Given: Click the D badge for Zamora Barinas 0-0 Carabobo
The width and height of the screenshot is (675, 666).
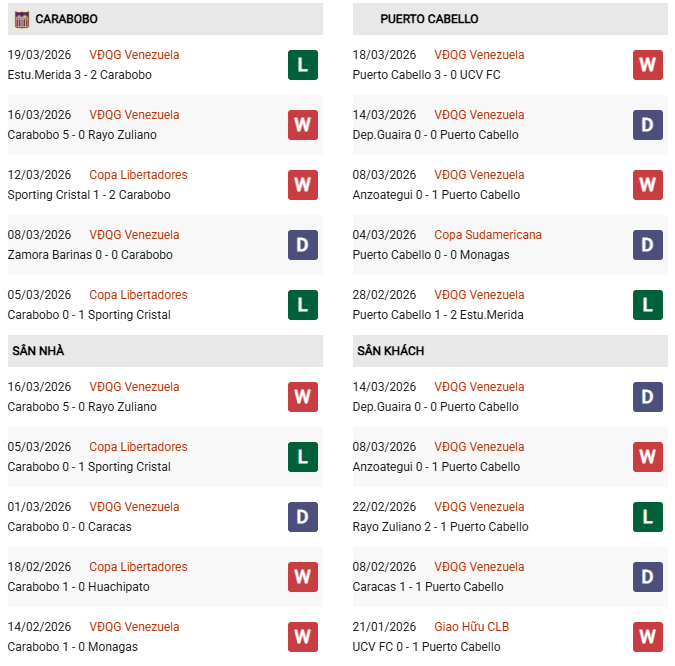Looking at the screenshot, I should (x=303, y=245).
